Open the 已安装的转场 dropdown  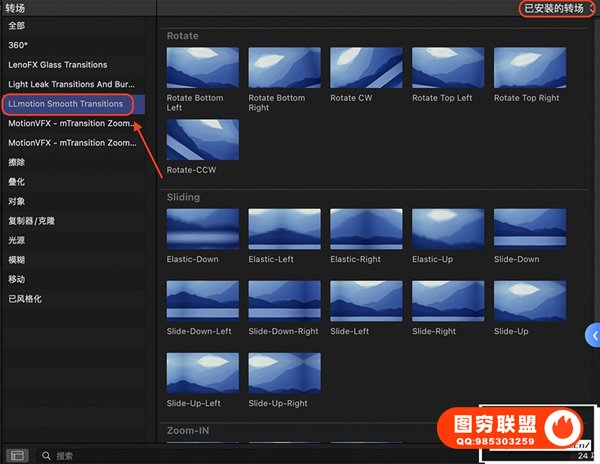(x=557, y=8)
